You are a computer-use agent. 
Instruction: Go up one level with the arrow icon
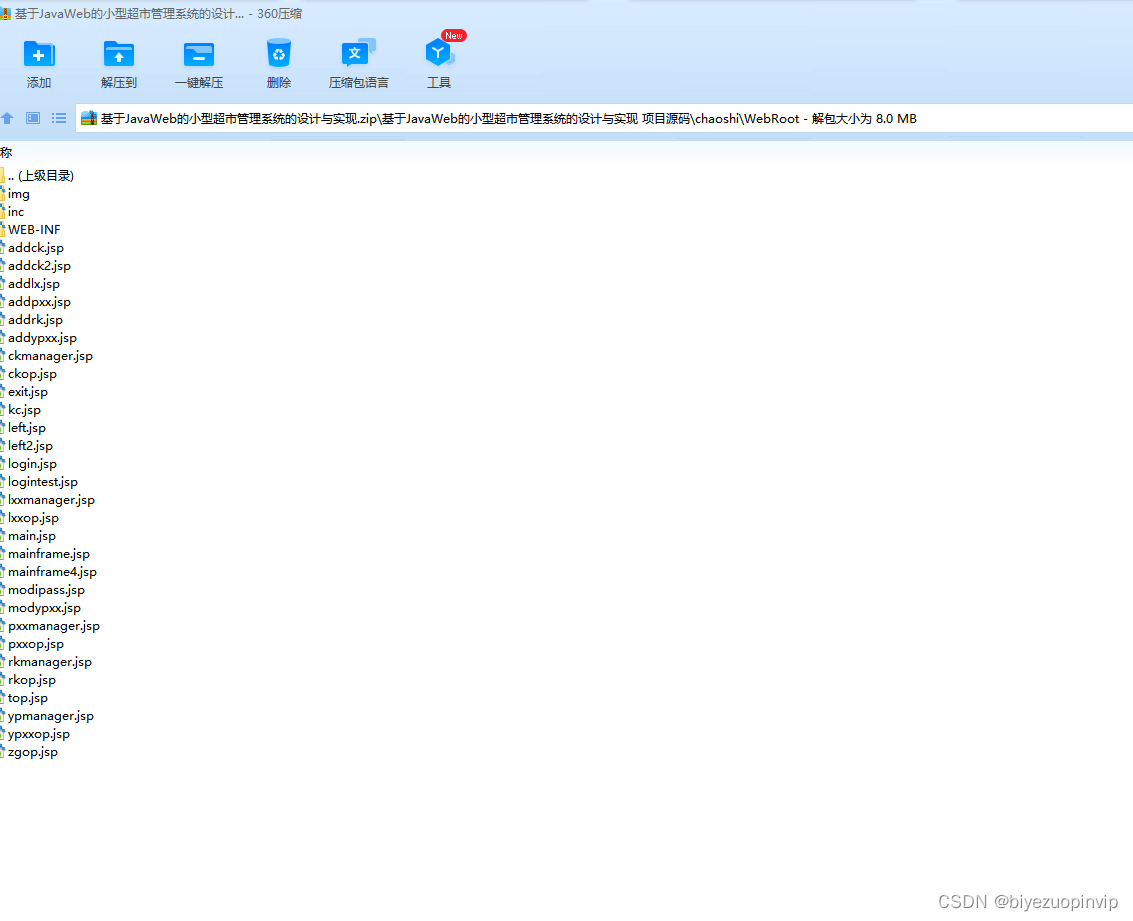[x=7, y=118]
